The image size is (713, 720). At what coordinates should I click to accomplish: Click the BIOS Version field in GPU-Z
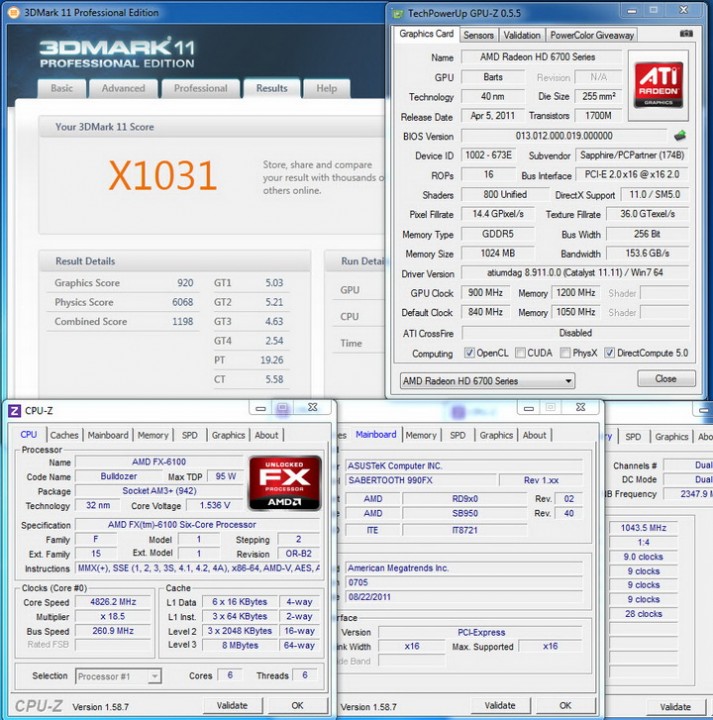(564, 135)
